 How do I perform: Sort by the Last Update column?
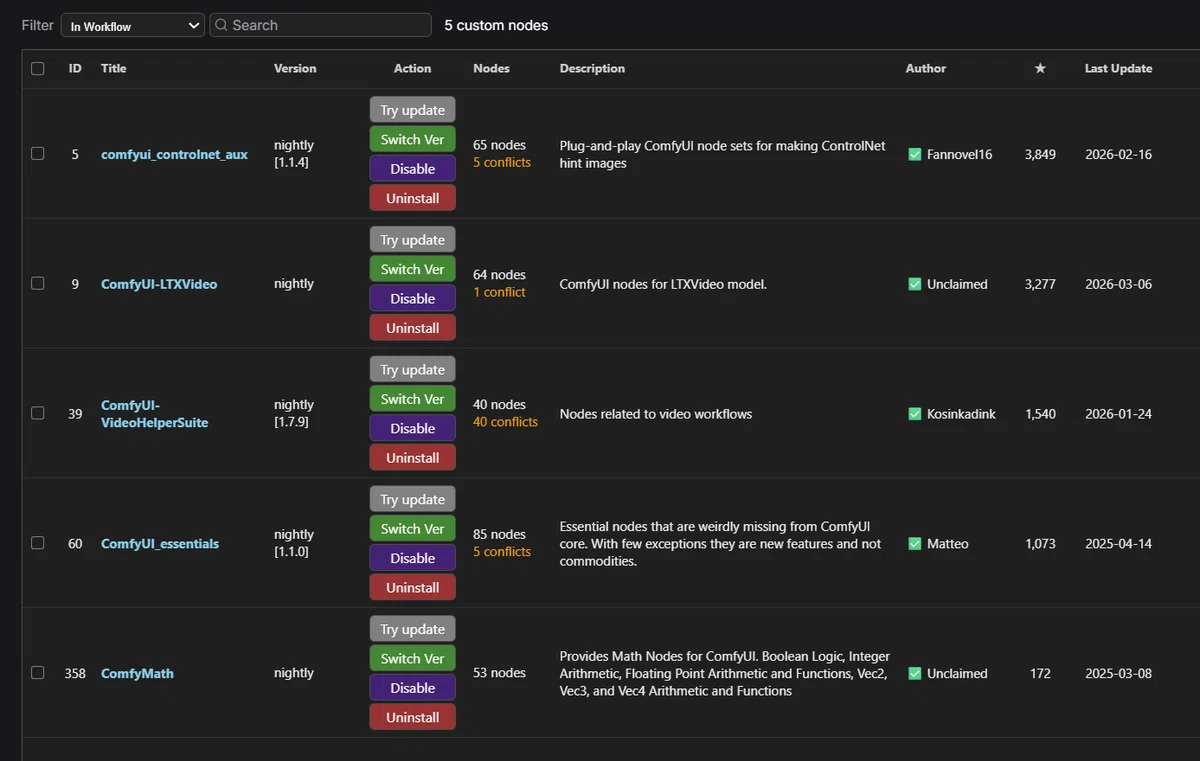point(1118,68)
